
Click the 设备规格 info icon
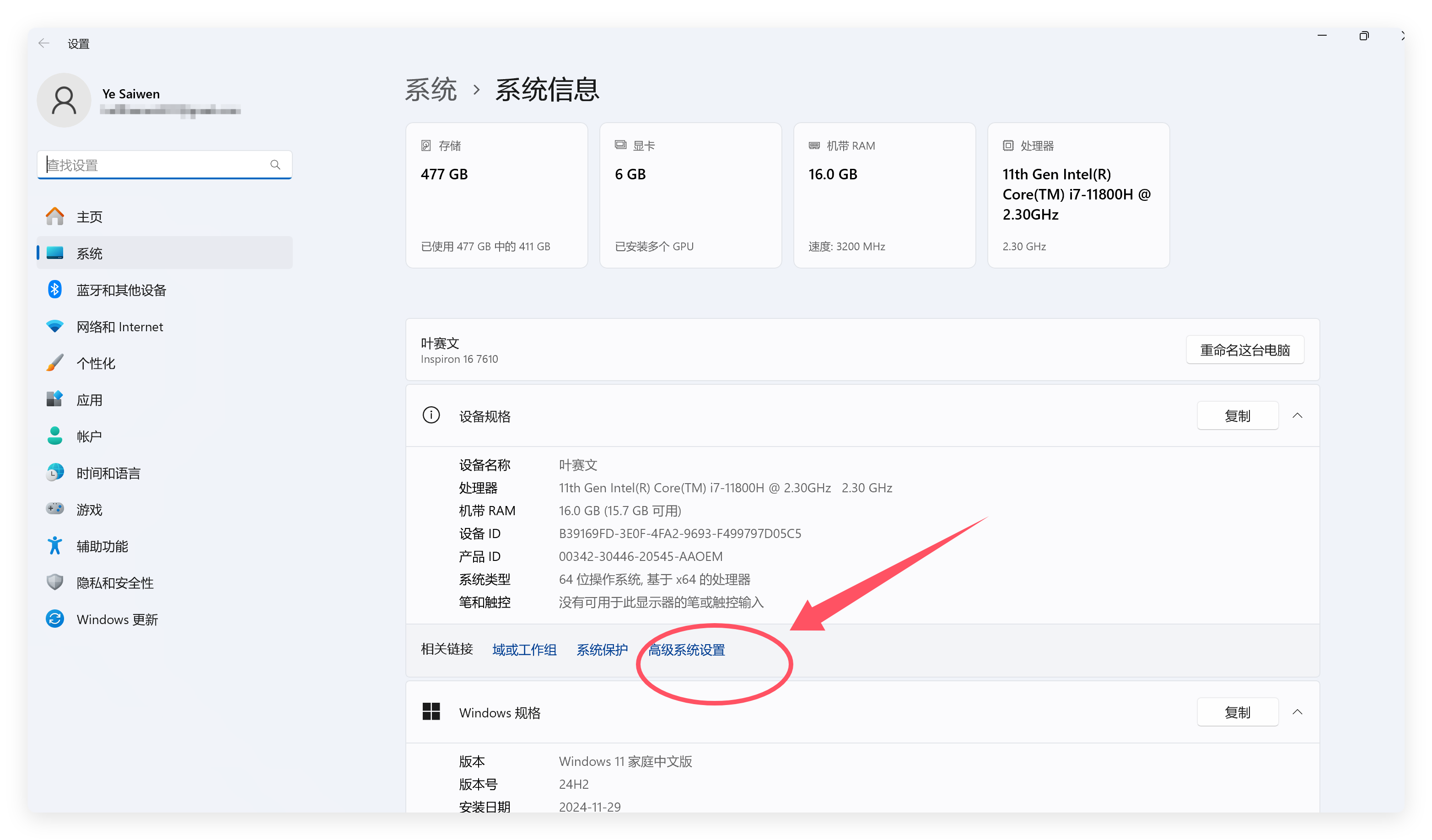click(431, 415)
